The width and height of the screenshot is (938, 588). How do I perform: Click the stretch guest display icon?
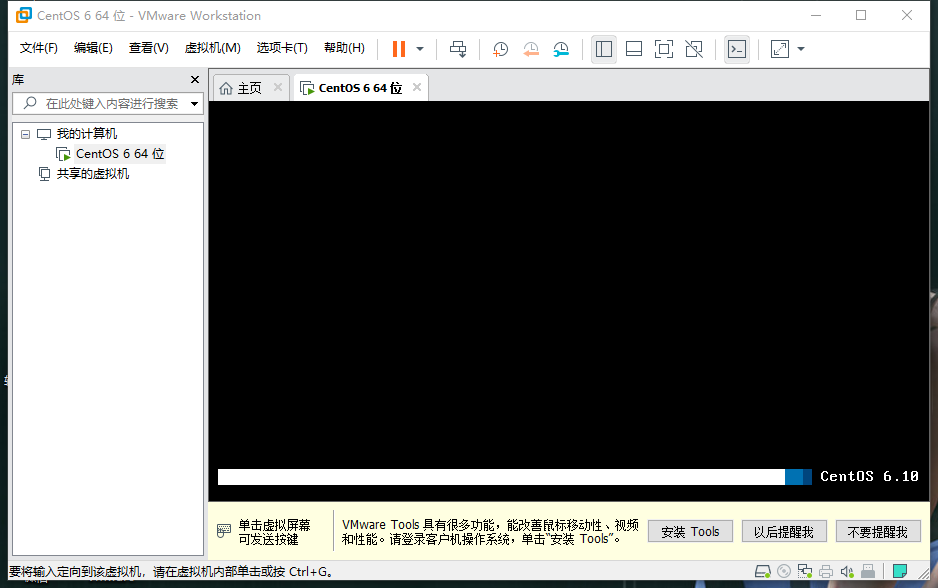(779, 49)
